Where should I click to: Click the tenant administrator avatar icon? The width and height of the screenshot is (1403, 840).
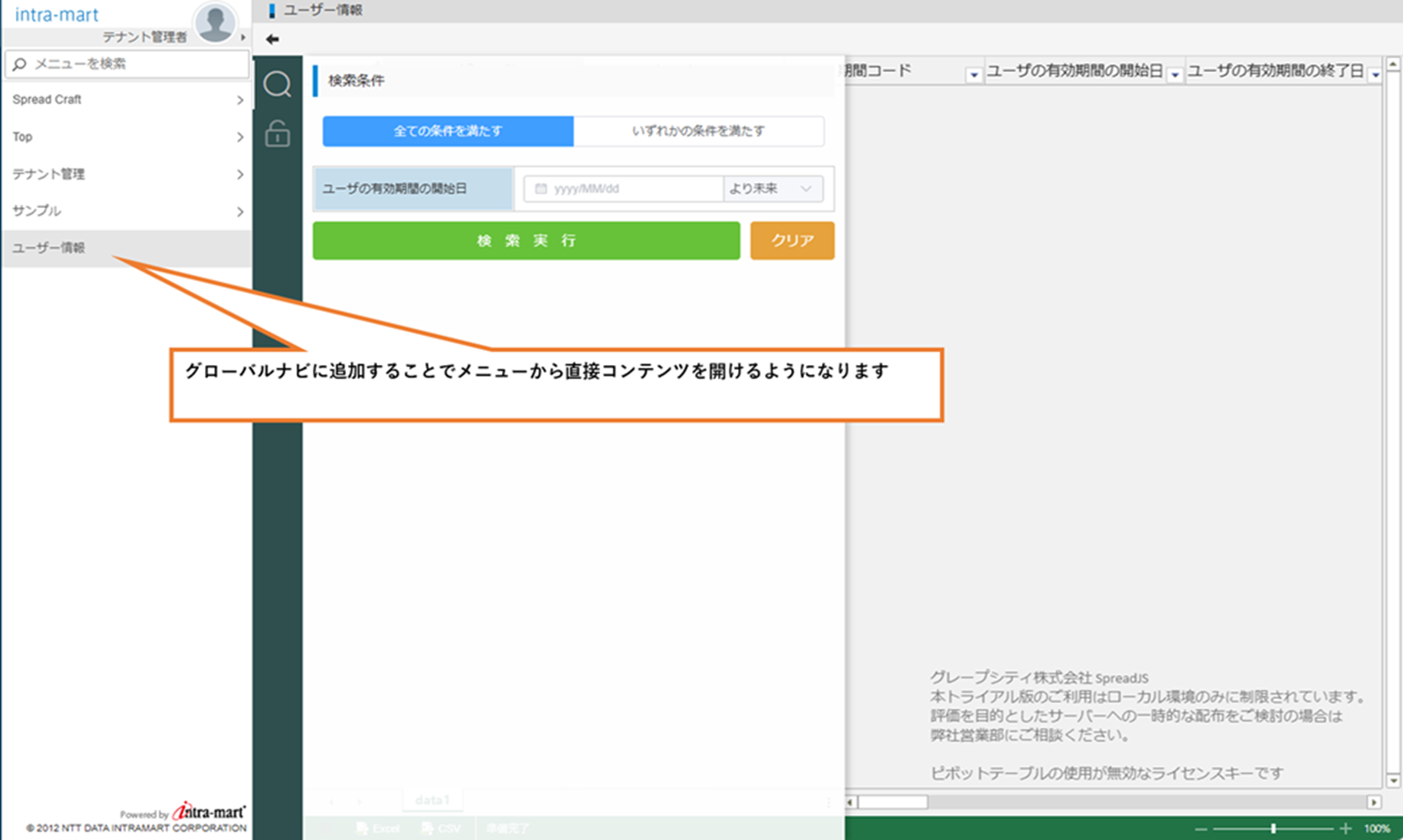pyautogui.click(x=215, y=23)
